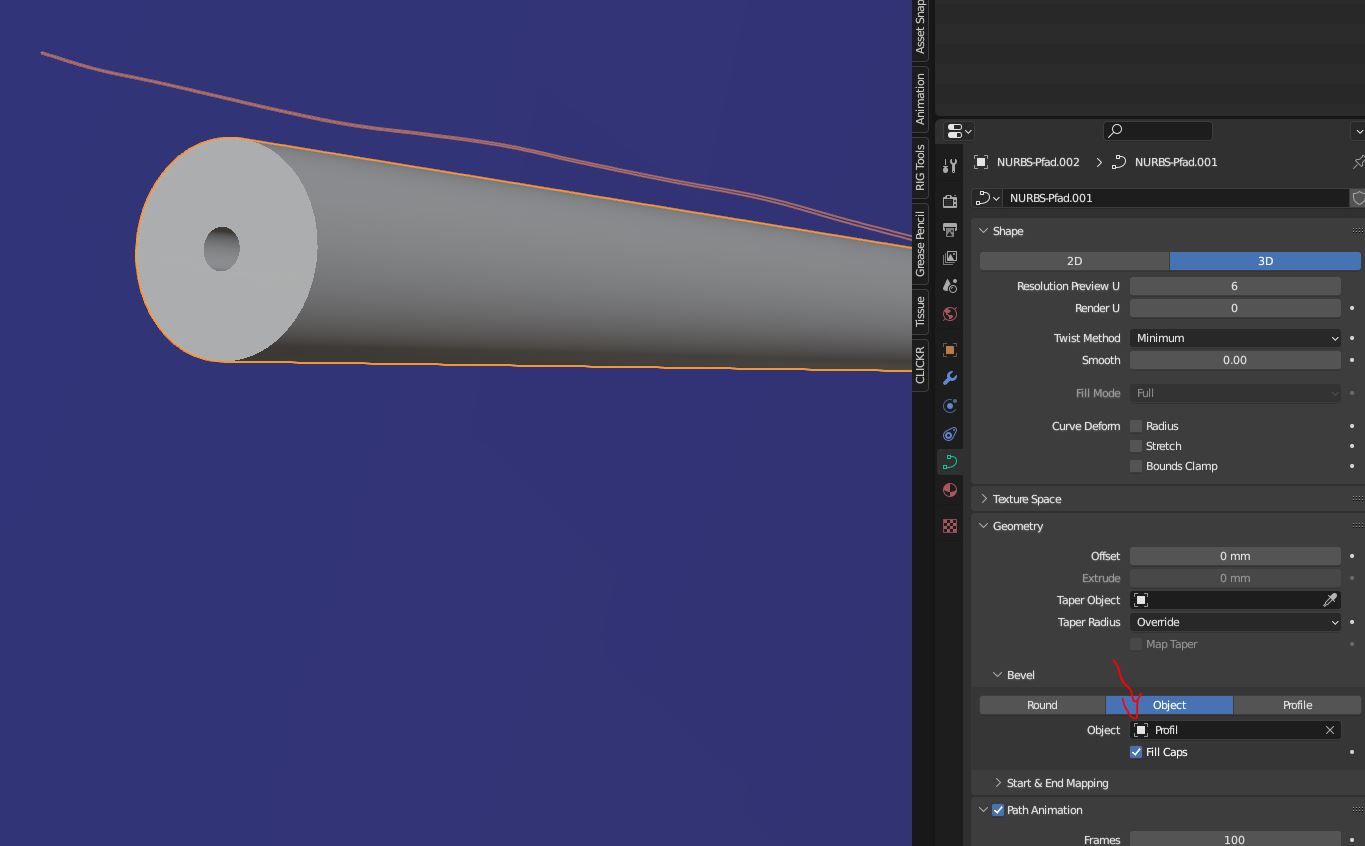
Task: Open the World properties tab
Action: tap(950, 314)
